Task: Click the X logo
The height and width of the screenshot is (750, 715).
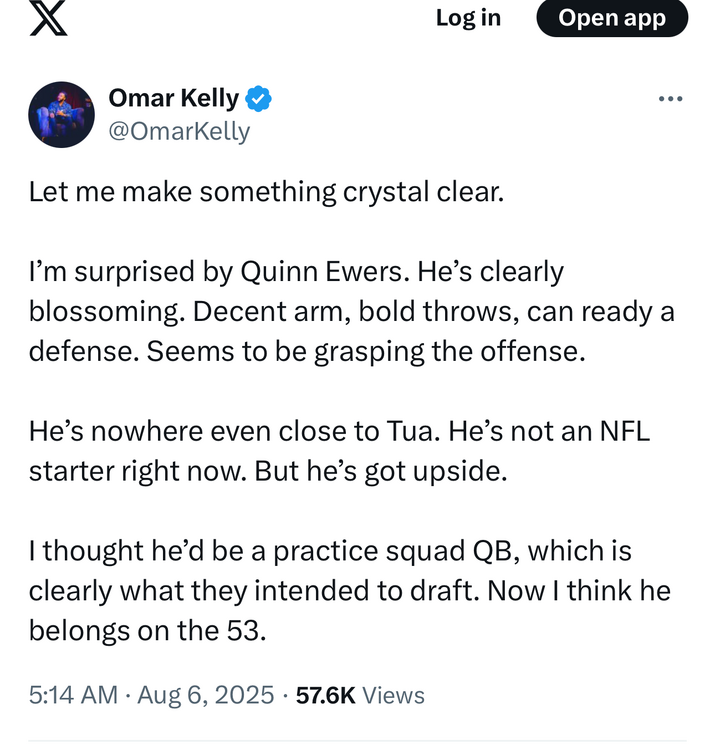Action: (x=48, y=18)
